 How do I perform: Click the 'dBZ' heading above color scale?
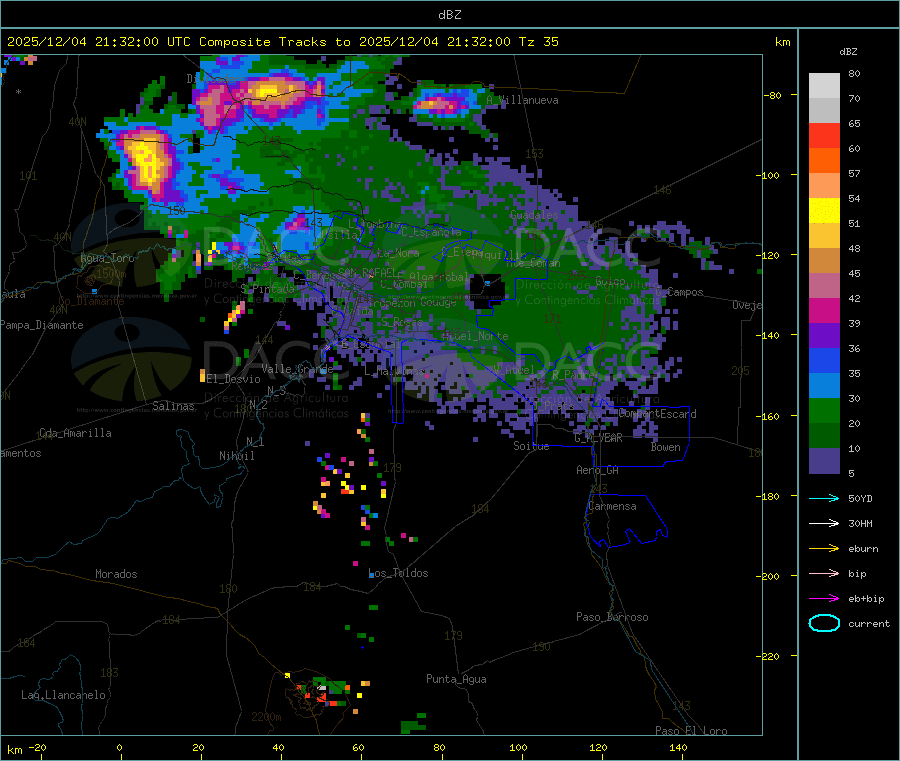click(x=848, y=52)
